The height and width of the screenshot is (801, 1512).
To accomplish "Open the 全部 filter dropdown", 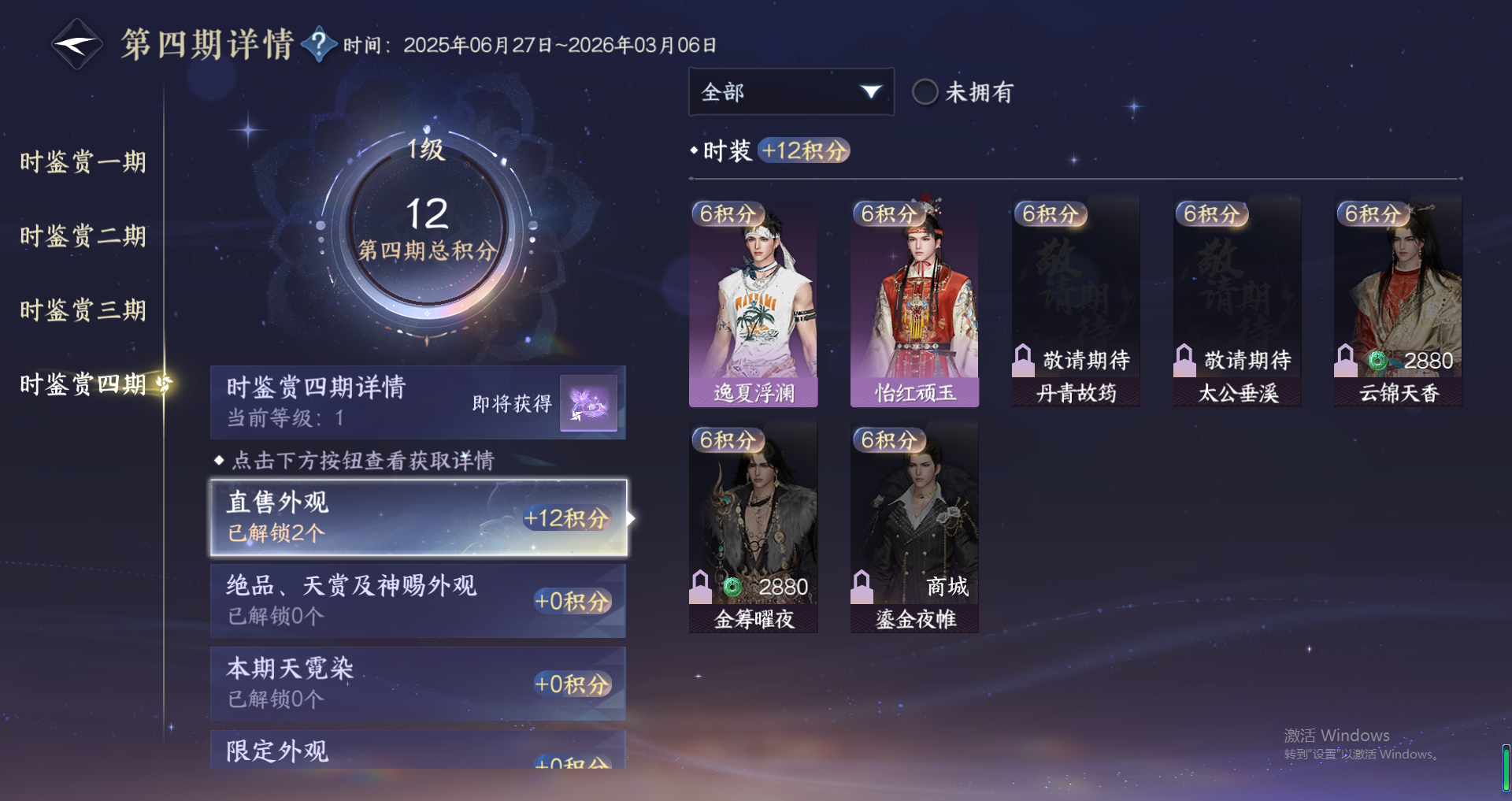I will (791, 92).
